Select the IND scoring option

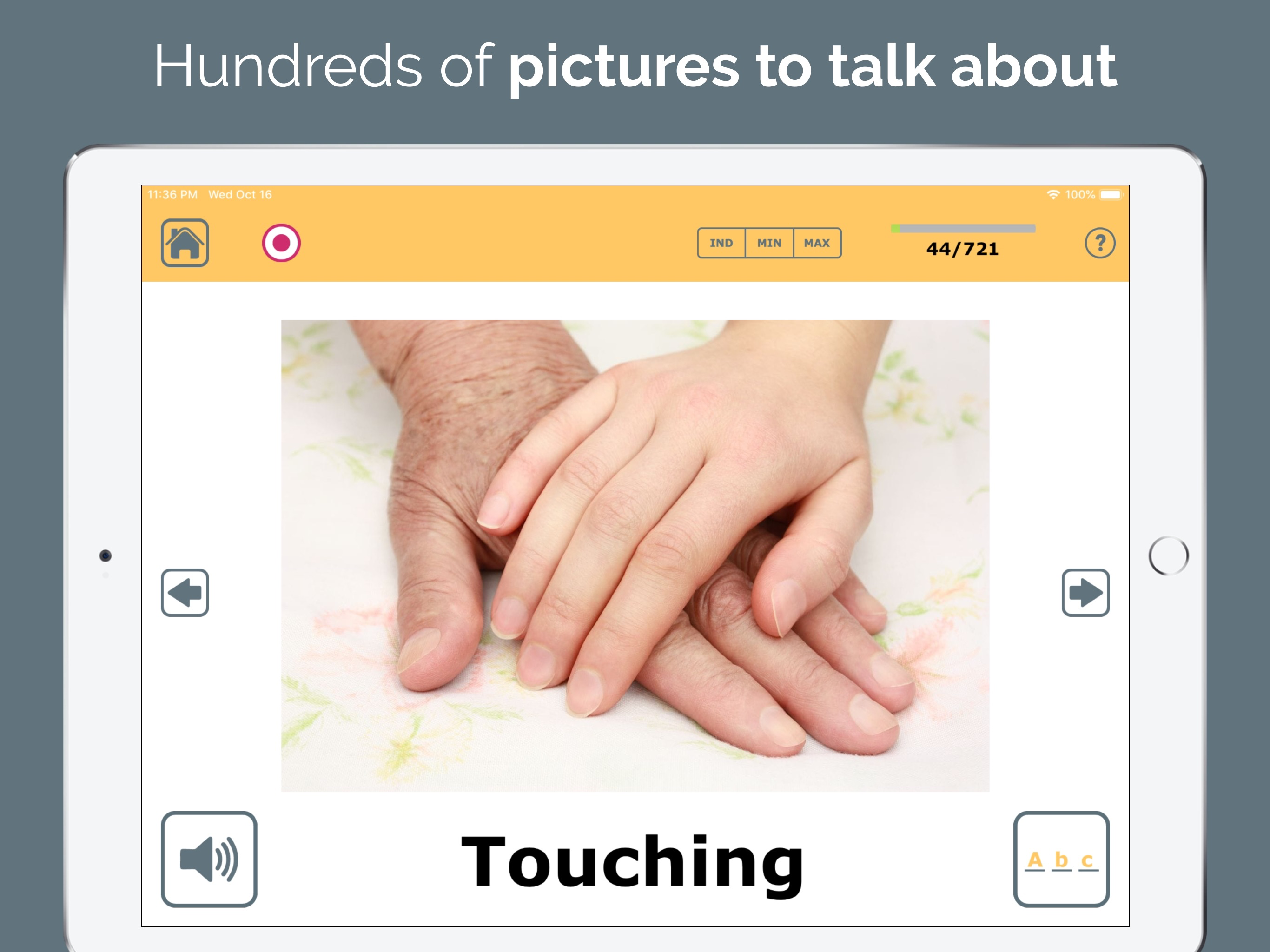(x=721, y=243)
